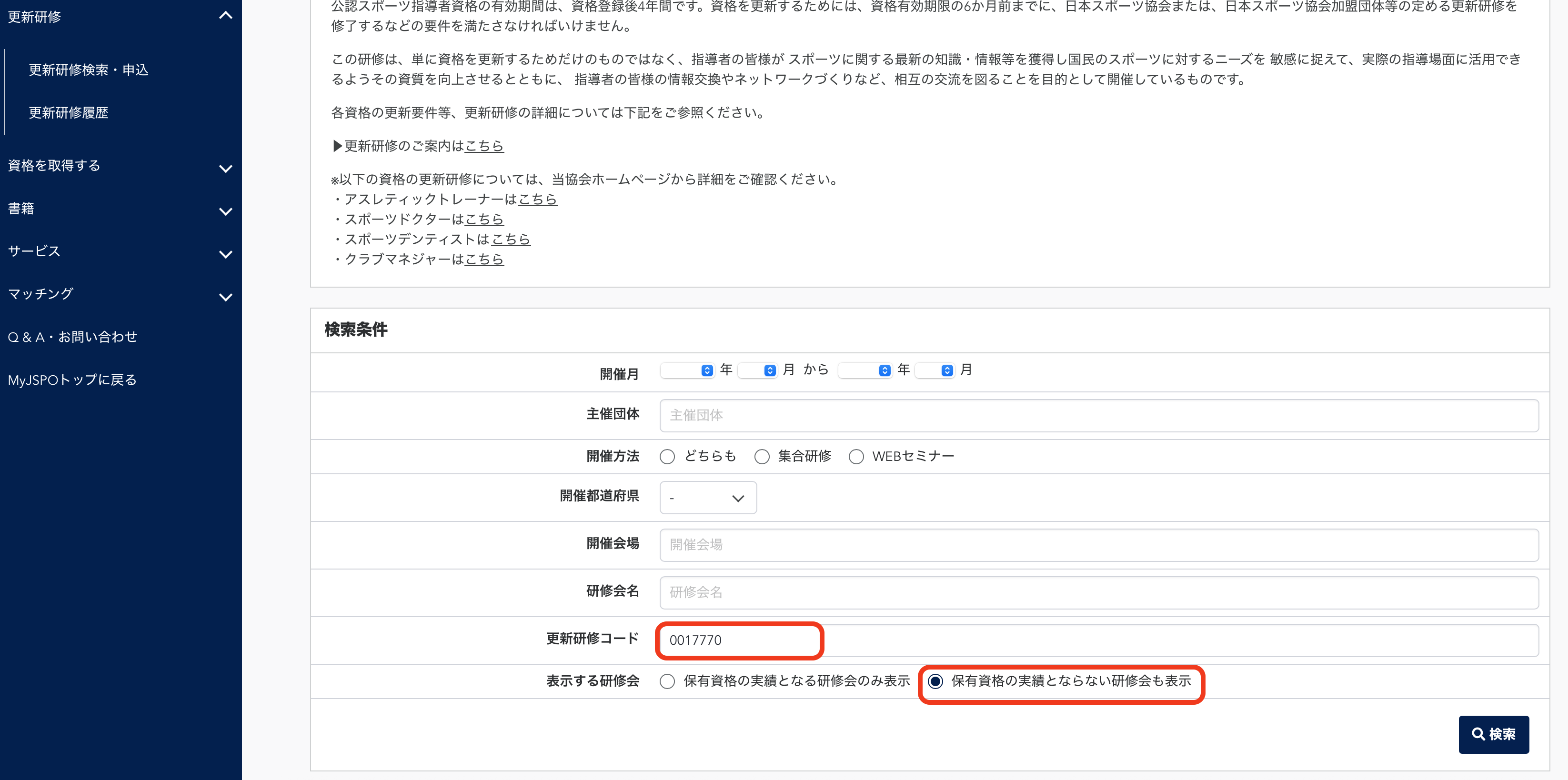Click the 主催団体 text field

coord(1099,416)
